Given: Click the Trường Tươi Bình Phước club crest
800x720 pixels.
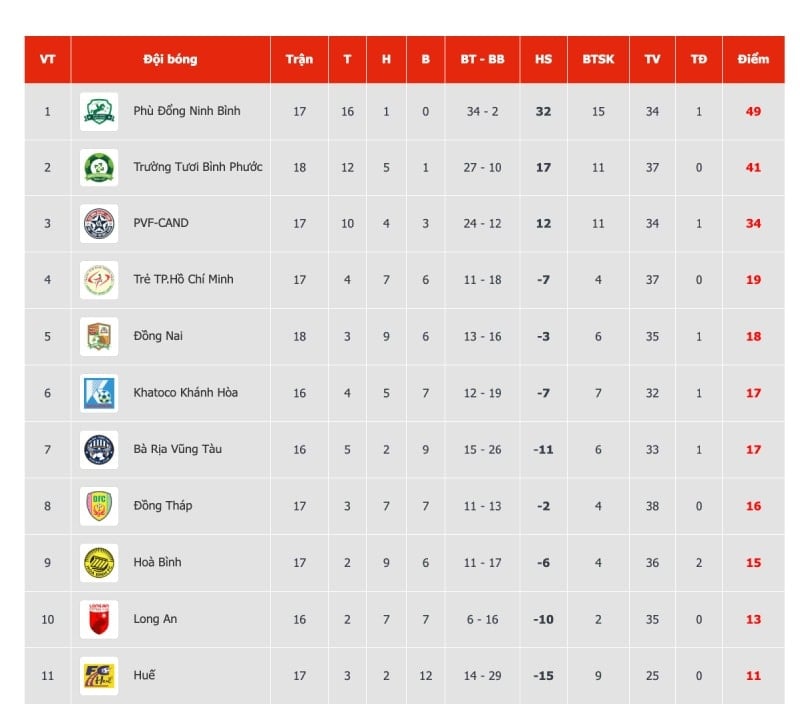Looking at the screenshot, I should tap(99, 167).
